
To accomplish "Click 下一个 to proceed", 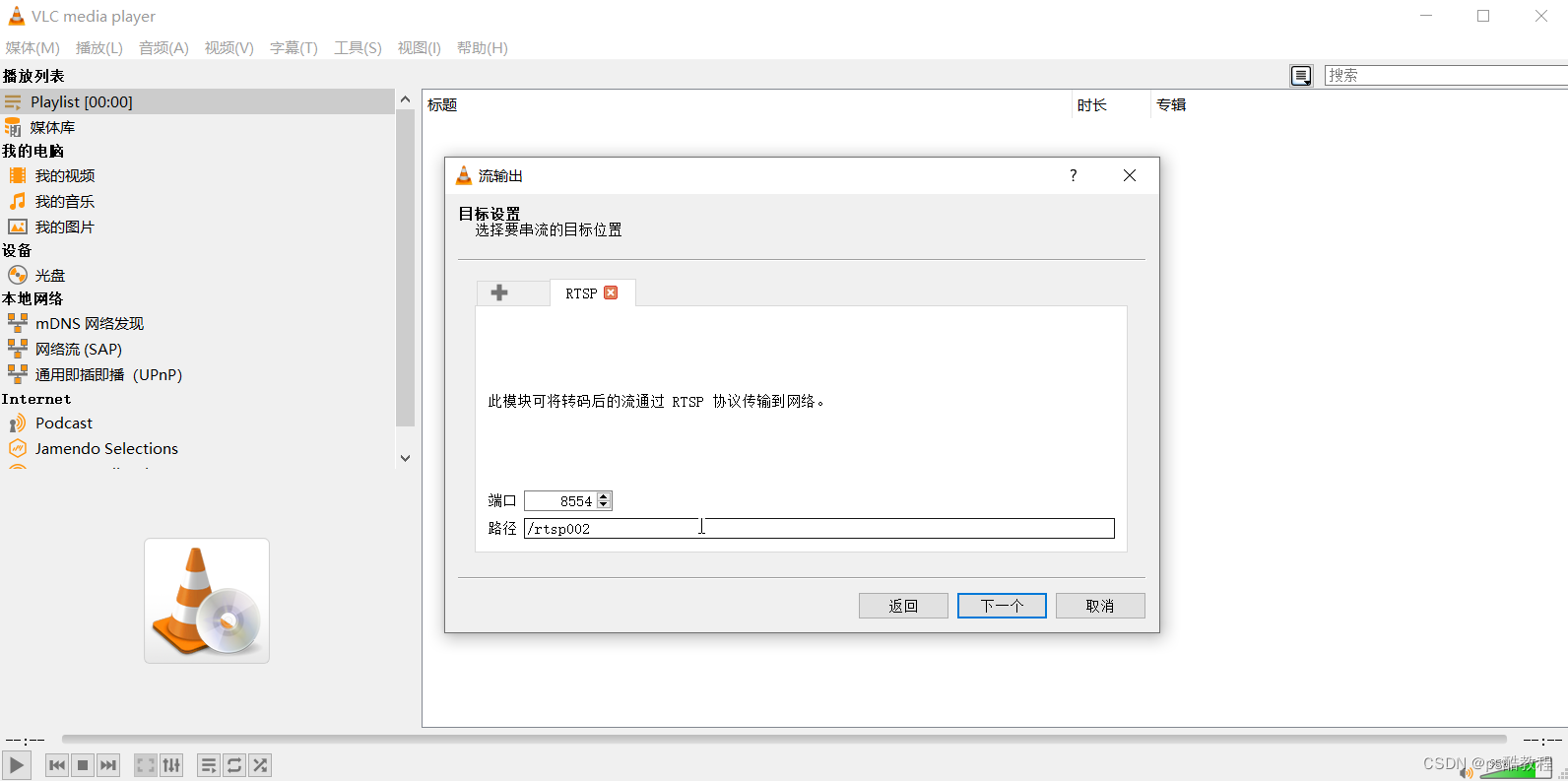I will click(x=1002, y=606).
